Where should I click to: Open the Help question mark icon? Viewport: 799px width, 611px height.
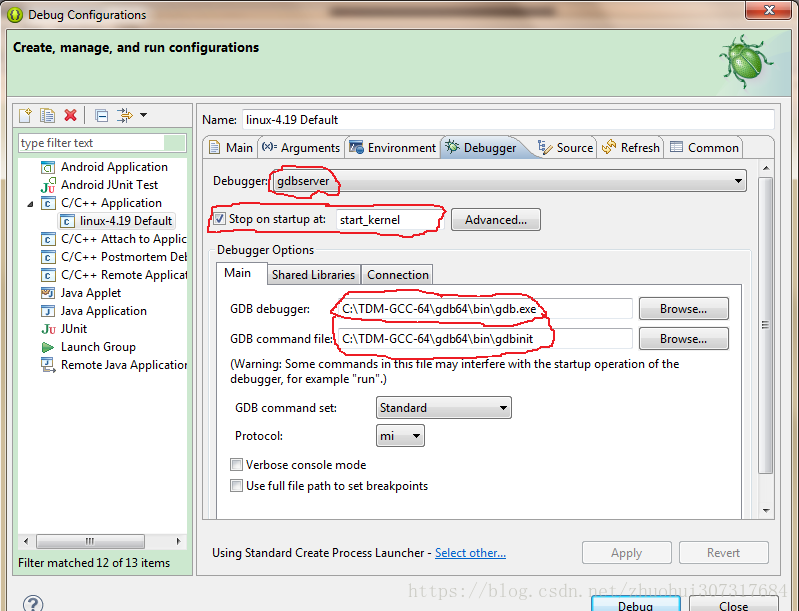pos(33,603)
